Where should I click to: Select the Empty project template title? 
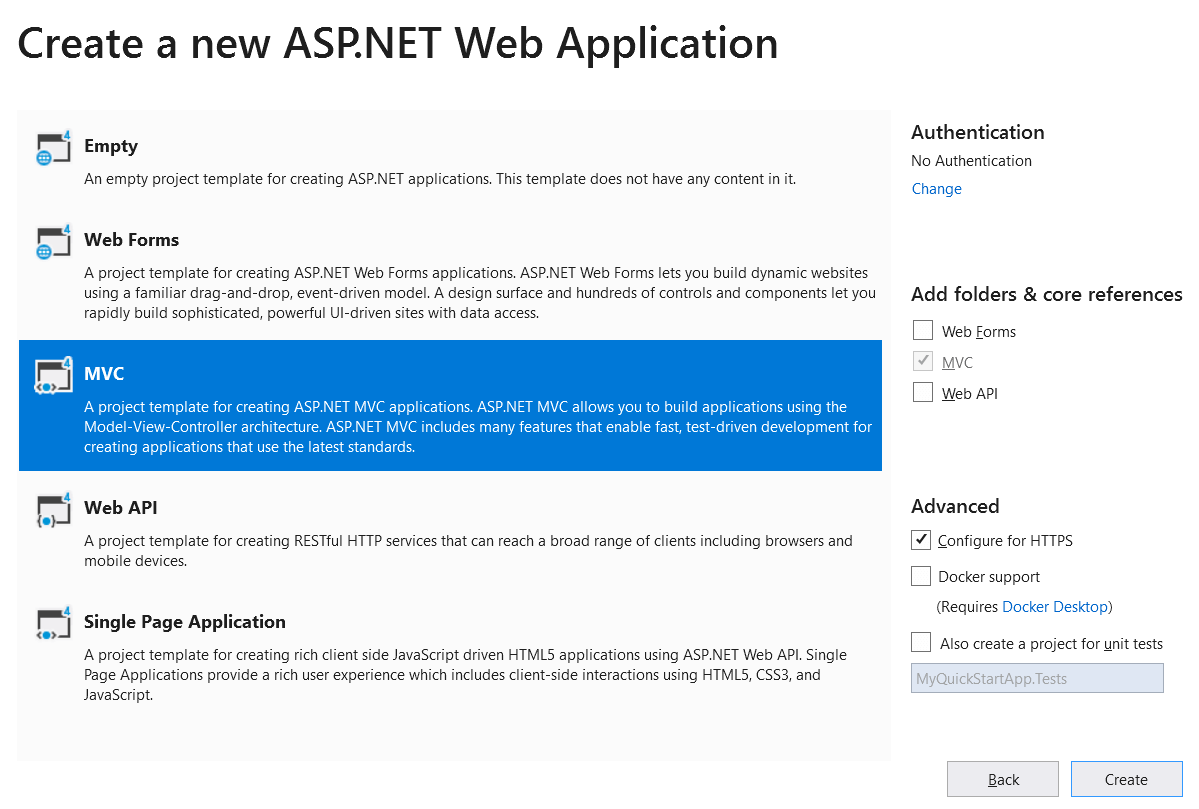(x=111, y=146)
